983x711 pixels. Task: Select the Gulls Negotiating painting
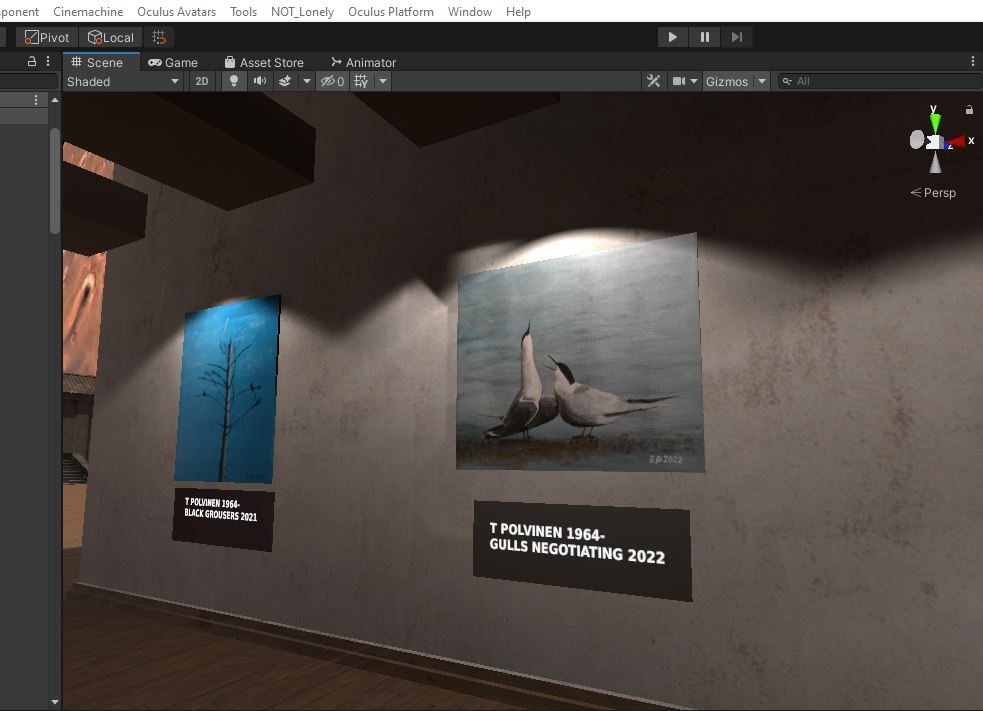coord(580,352)
